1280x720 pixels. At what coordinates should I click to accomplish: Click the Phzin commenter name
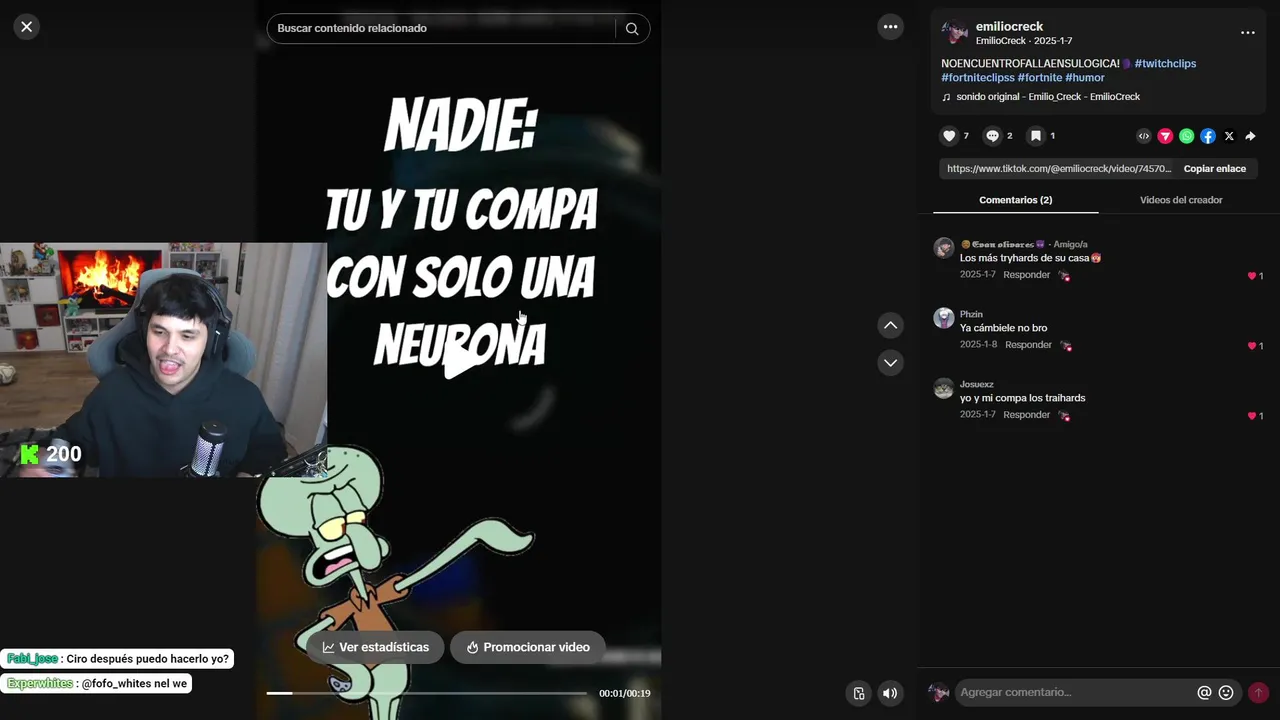click(x=971, y=314)
